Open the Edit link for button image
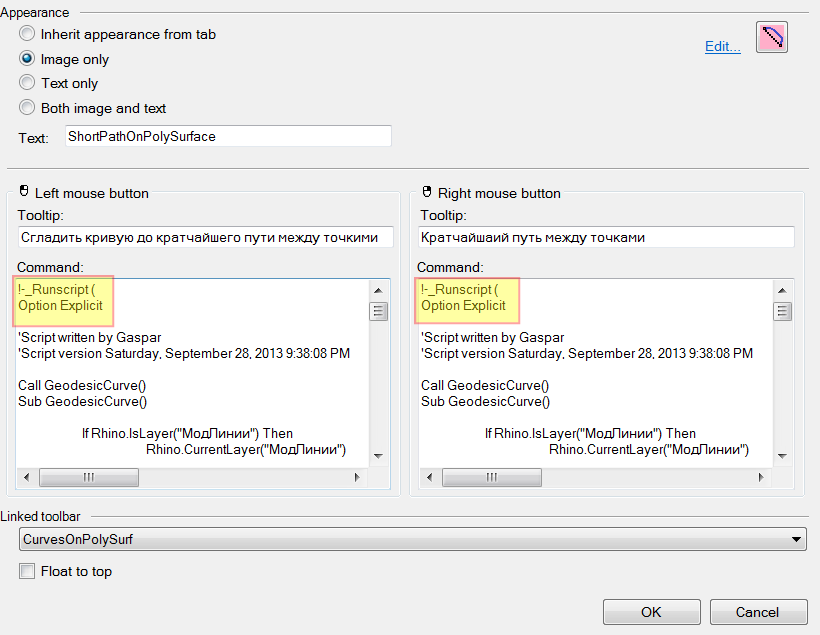Screen dimensions: 820x635 tap(722, 46)
